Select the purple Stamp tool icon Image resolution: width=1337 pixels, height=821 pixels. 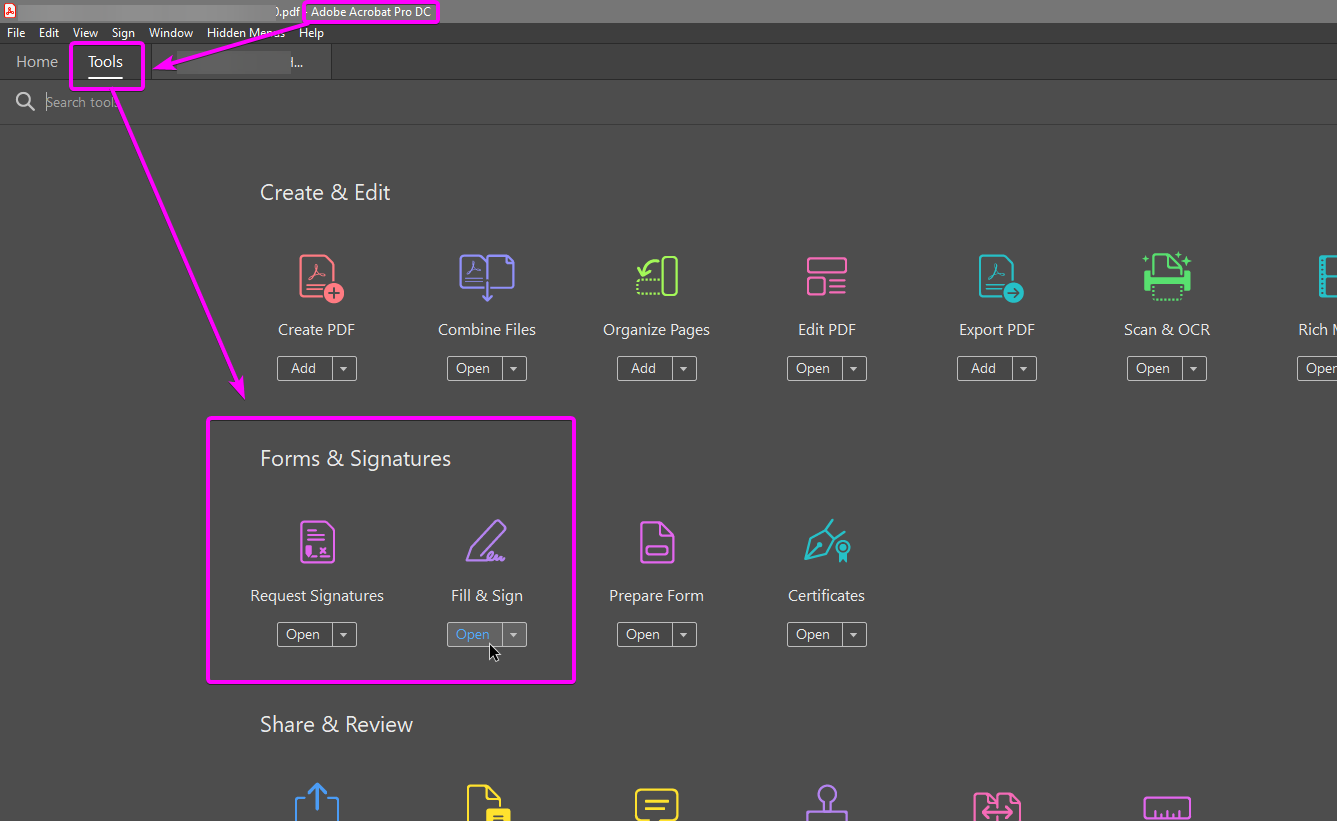[x=827, y=803]
